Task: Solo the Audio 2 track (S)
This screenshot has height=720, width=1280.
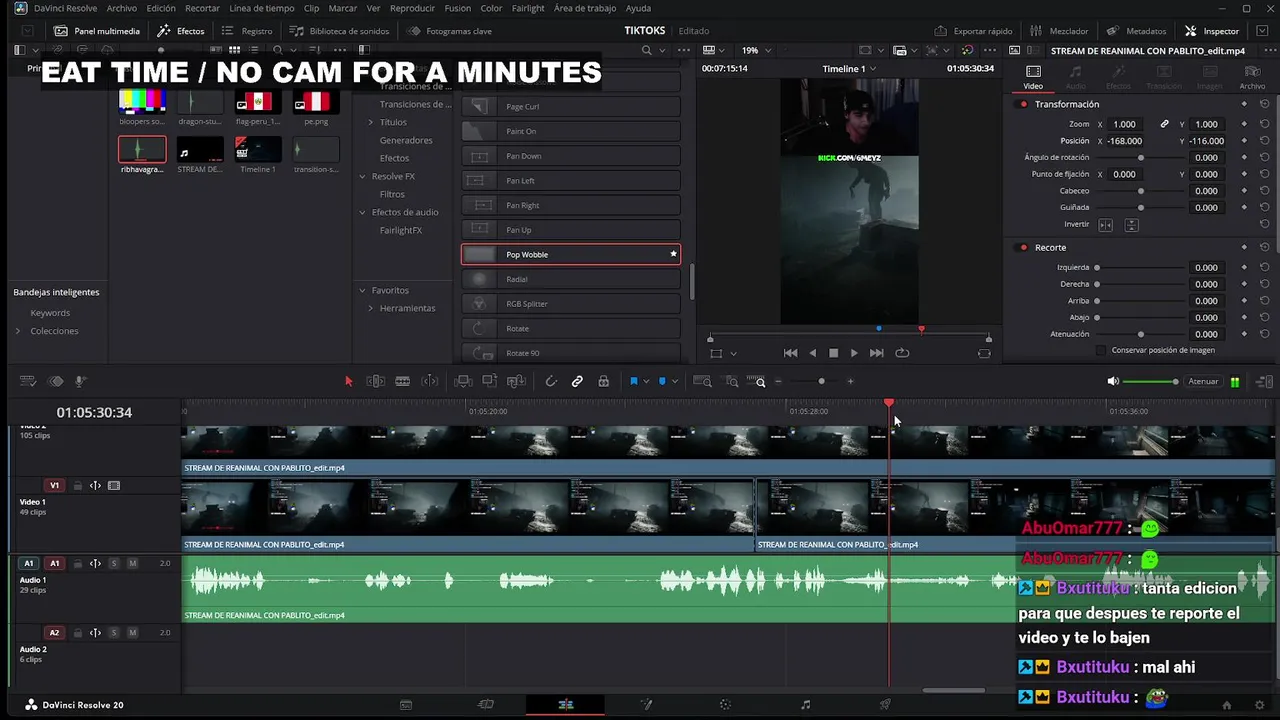Action: [x=114, y=633]
